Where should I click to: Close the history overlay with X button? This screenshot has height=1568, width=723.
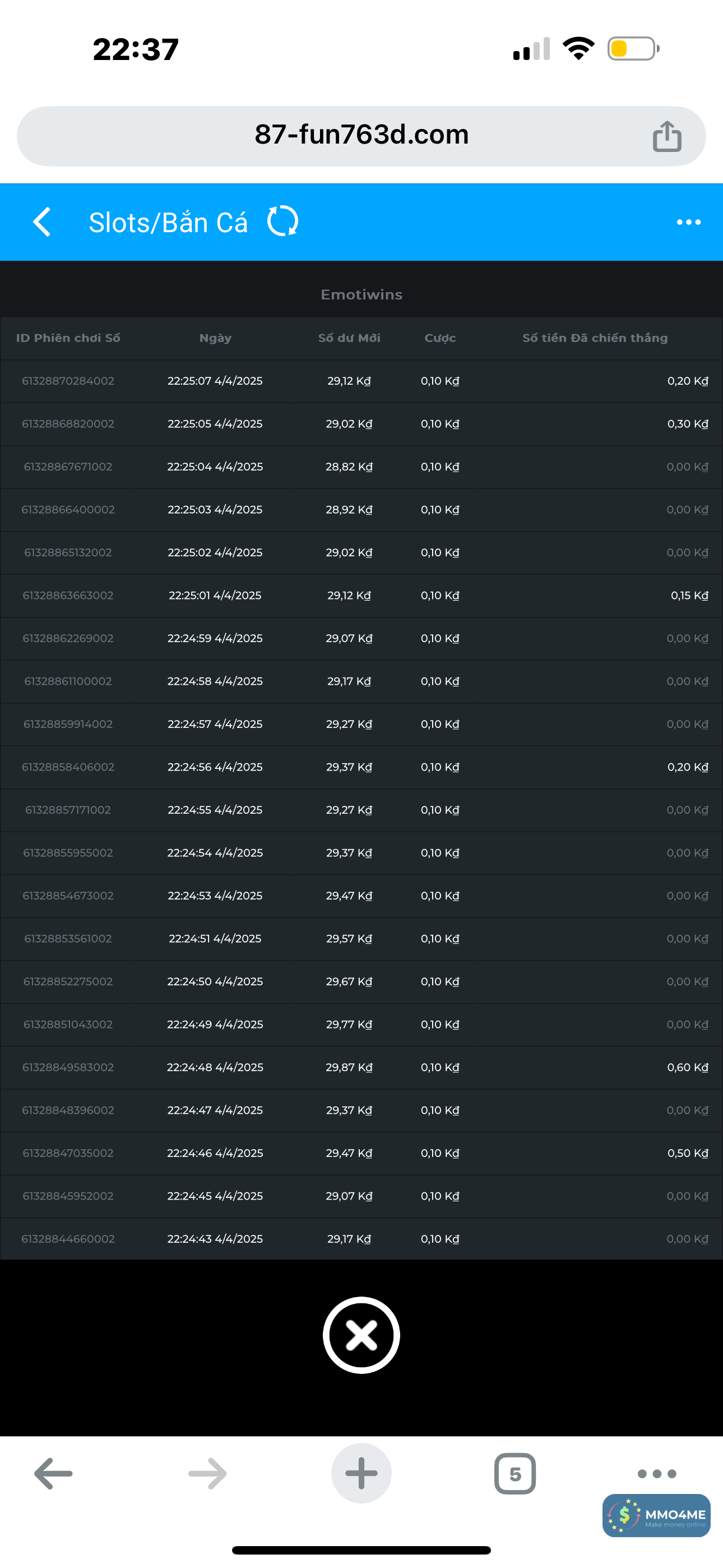(361, 1335)
